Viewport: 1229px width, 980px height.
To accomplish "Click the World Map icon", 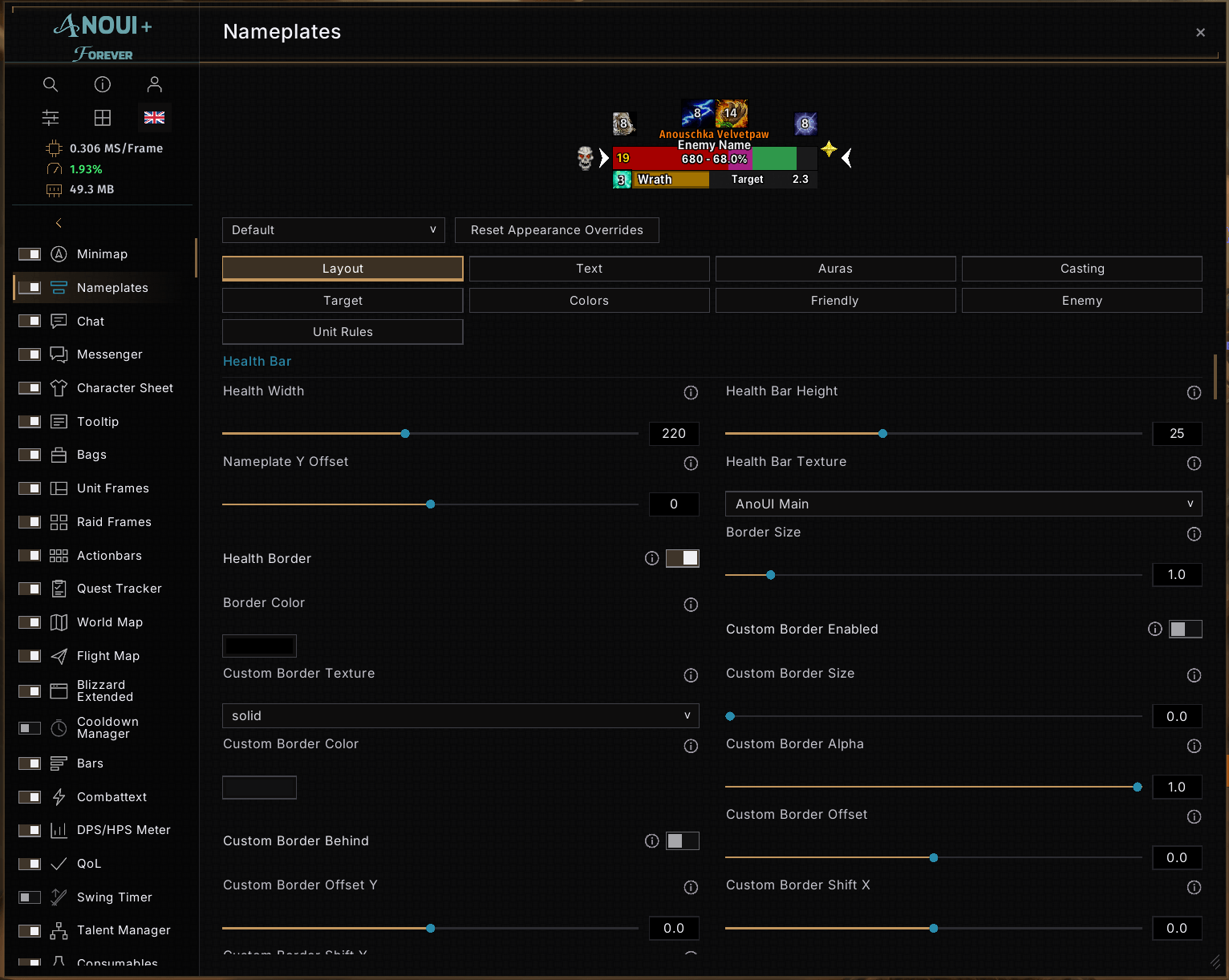I will [59, 622].
